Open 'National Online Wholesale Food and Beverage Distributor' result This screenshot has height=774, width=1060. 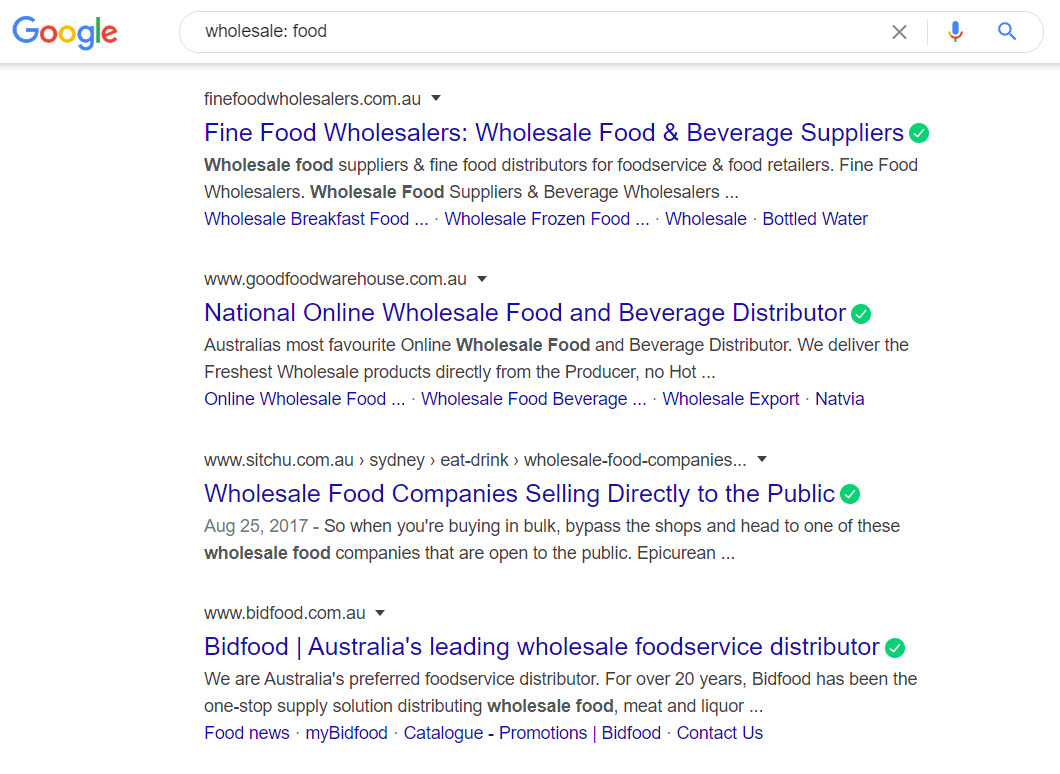coord(525,313)
